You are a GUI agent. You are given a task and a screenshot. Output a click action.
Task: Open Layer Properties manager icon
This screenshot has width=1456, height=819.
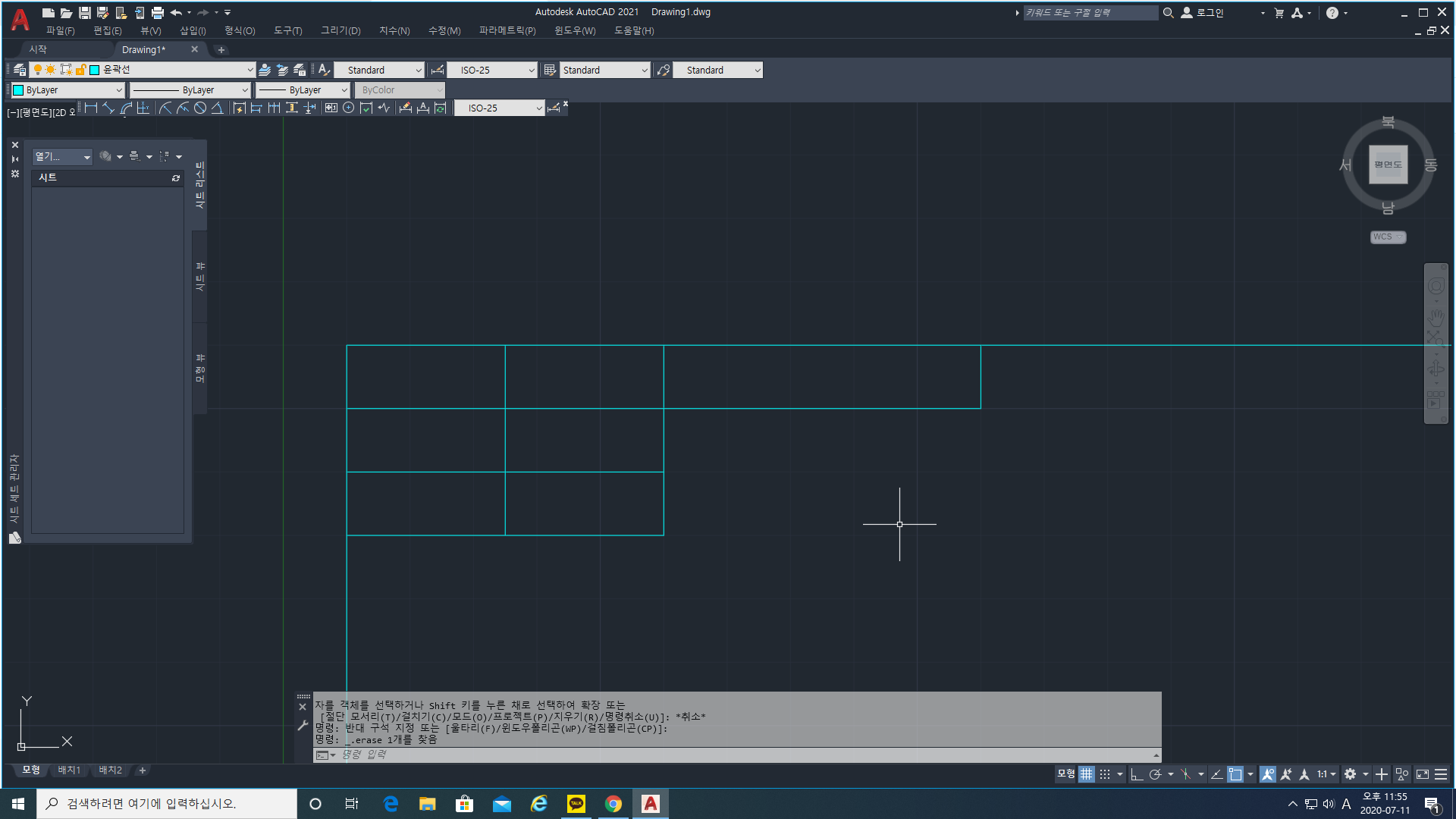point(20,70)
